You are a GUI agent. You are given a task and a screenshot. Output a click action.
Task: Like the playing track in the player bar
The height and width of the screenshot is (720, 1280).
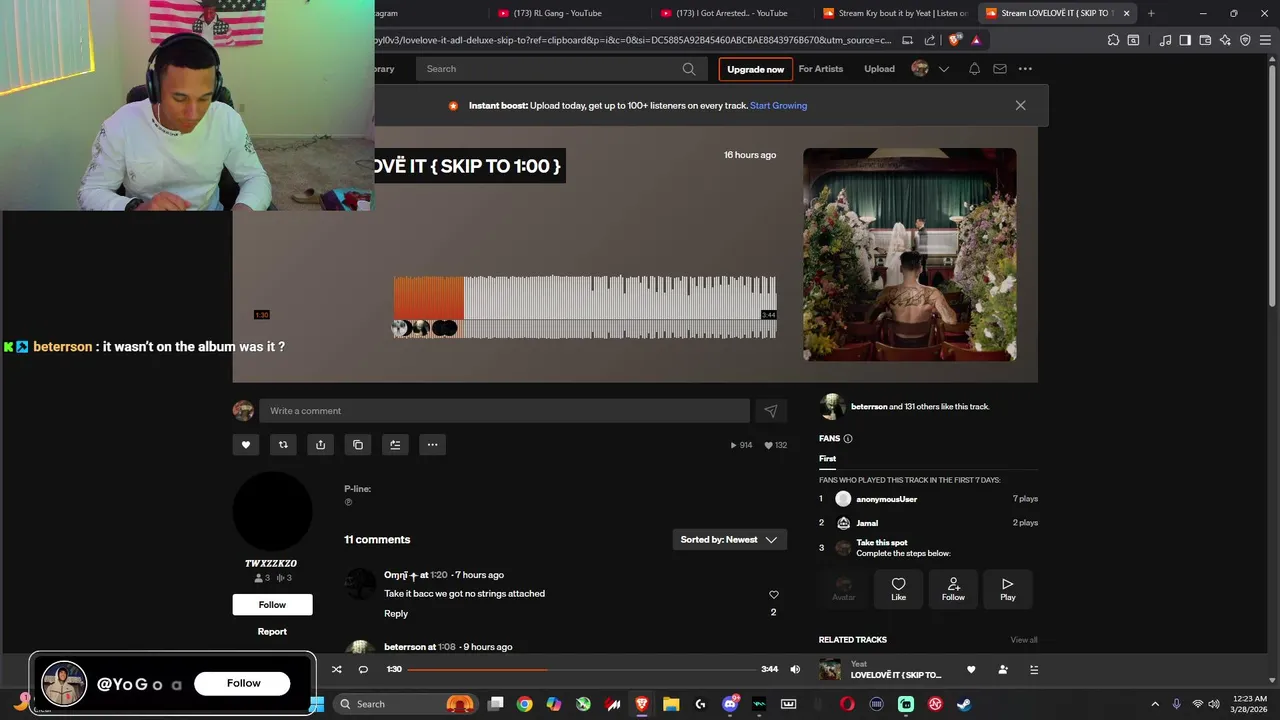pyautogui.click(x=970, y=670)
